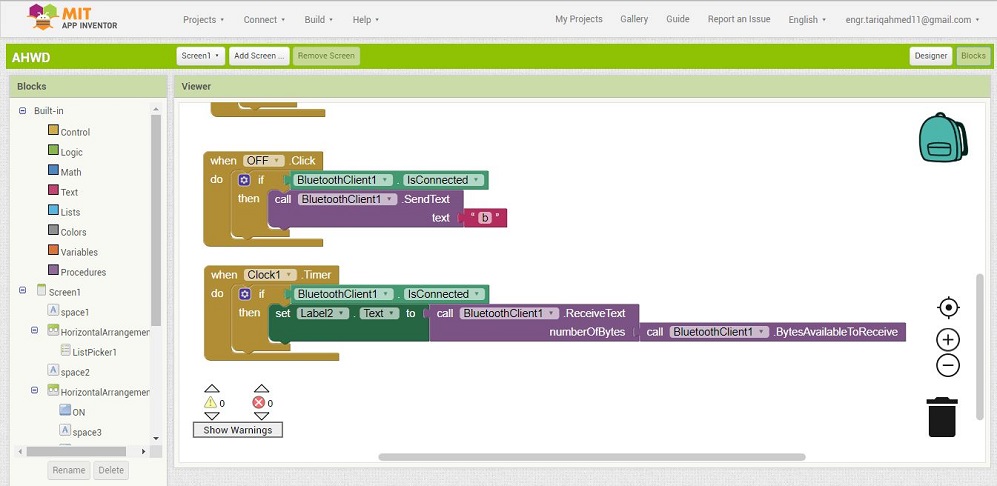Click the yellow warning triangle icon

click(x=210, y=403)
